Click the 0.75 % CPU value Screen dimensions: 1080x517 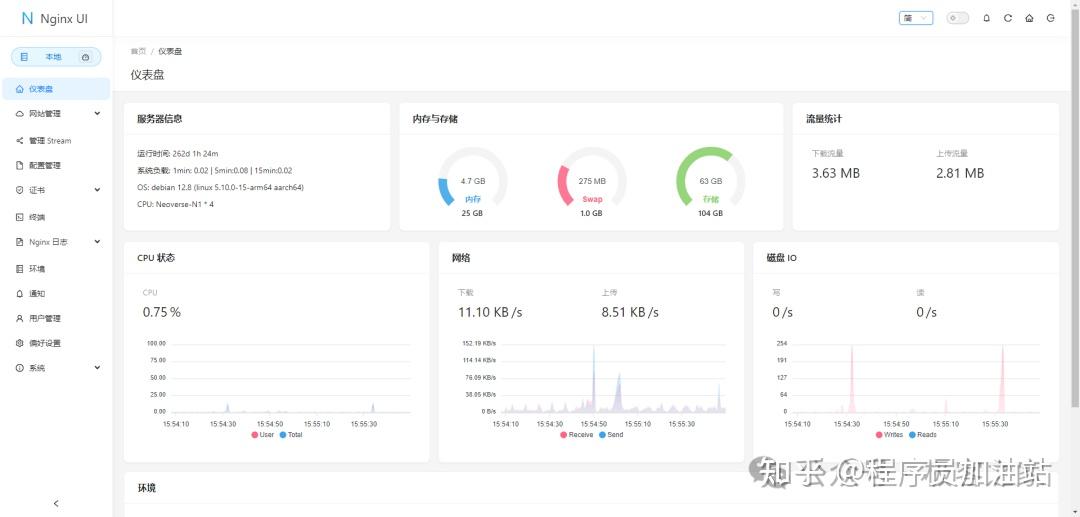(162, 313)
